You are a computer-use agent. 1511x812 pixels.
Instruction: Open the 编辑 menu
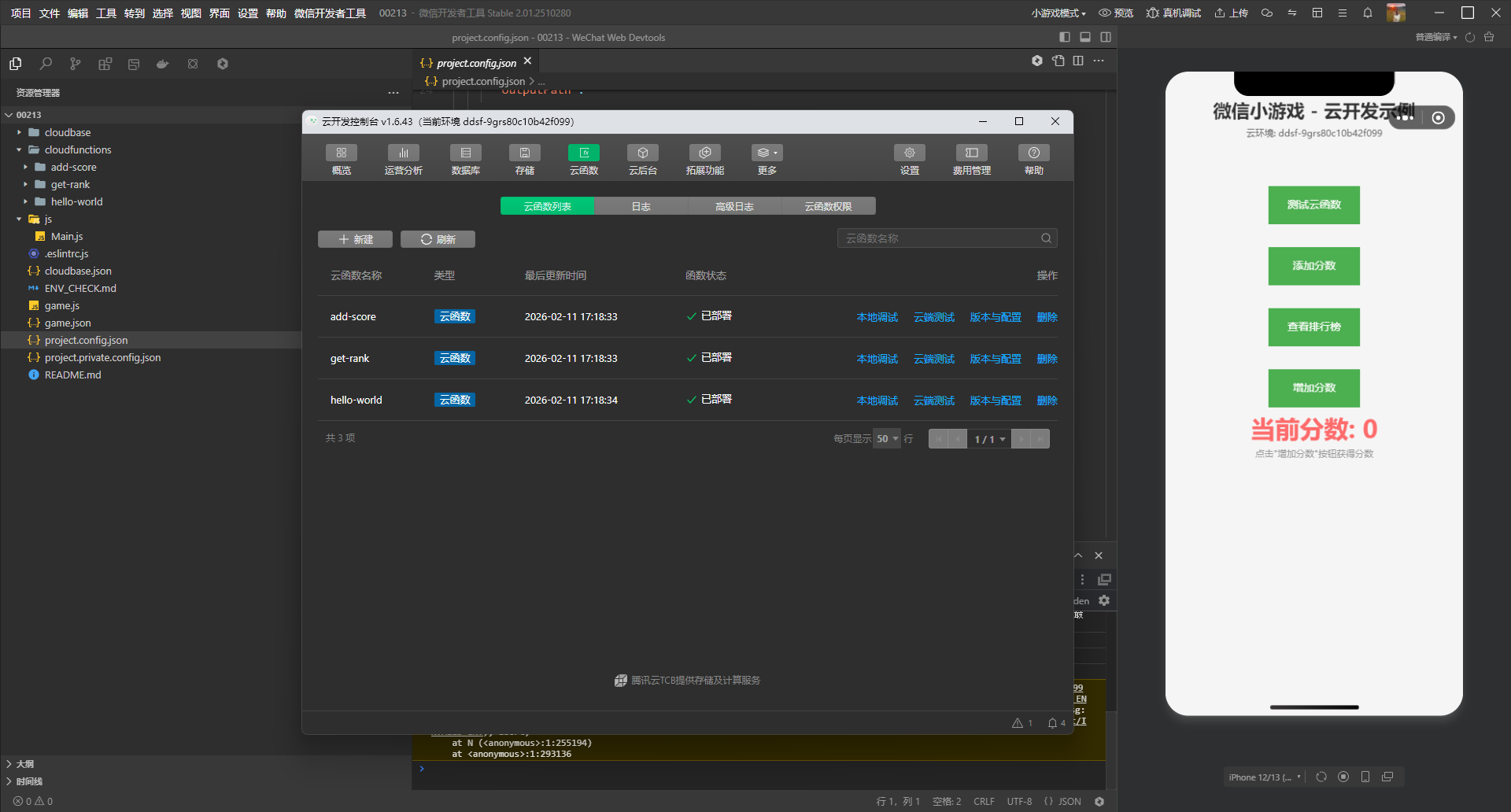coord(77,13)
